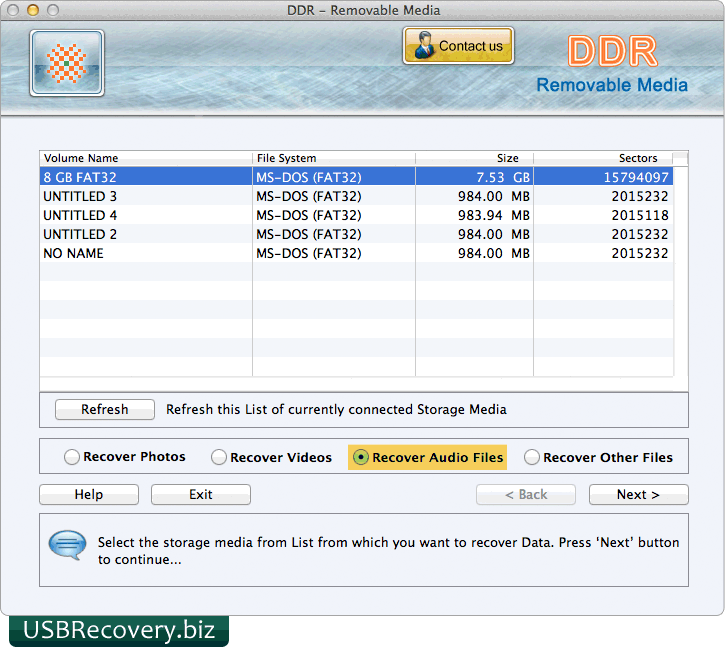Image resolution: width=725 pixels, height=647 pixels.
Task: Select Recover Photos radio option
Action: [72, 457]
